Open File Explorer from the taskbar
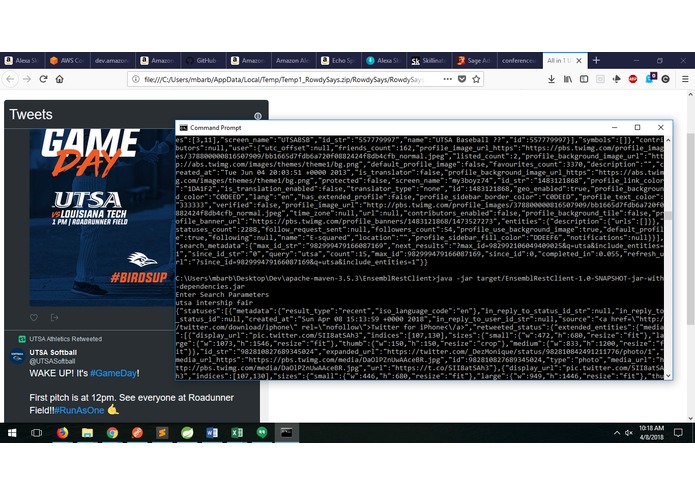The height and width of the screenshot is (494, 695). [x=87, y=432]
